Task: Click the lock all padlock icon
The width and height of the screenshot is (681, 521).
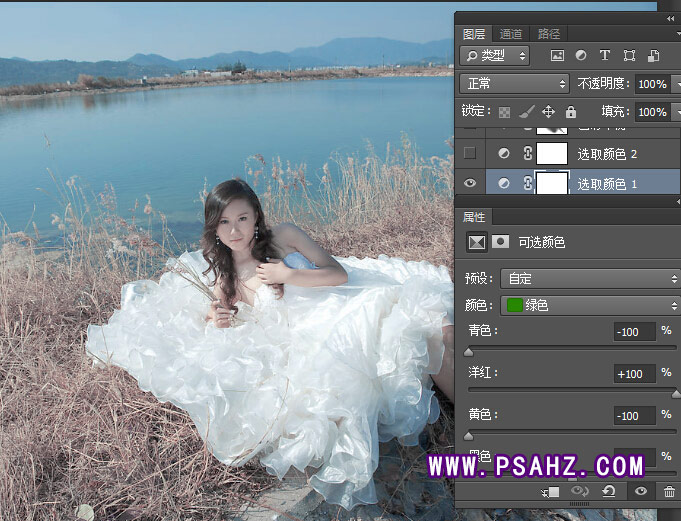Action: coord(570,113)
